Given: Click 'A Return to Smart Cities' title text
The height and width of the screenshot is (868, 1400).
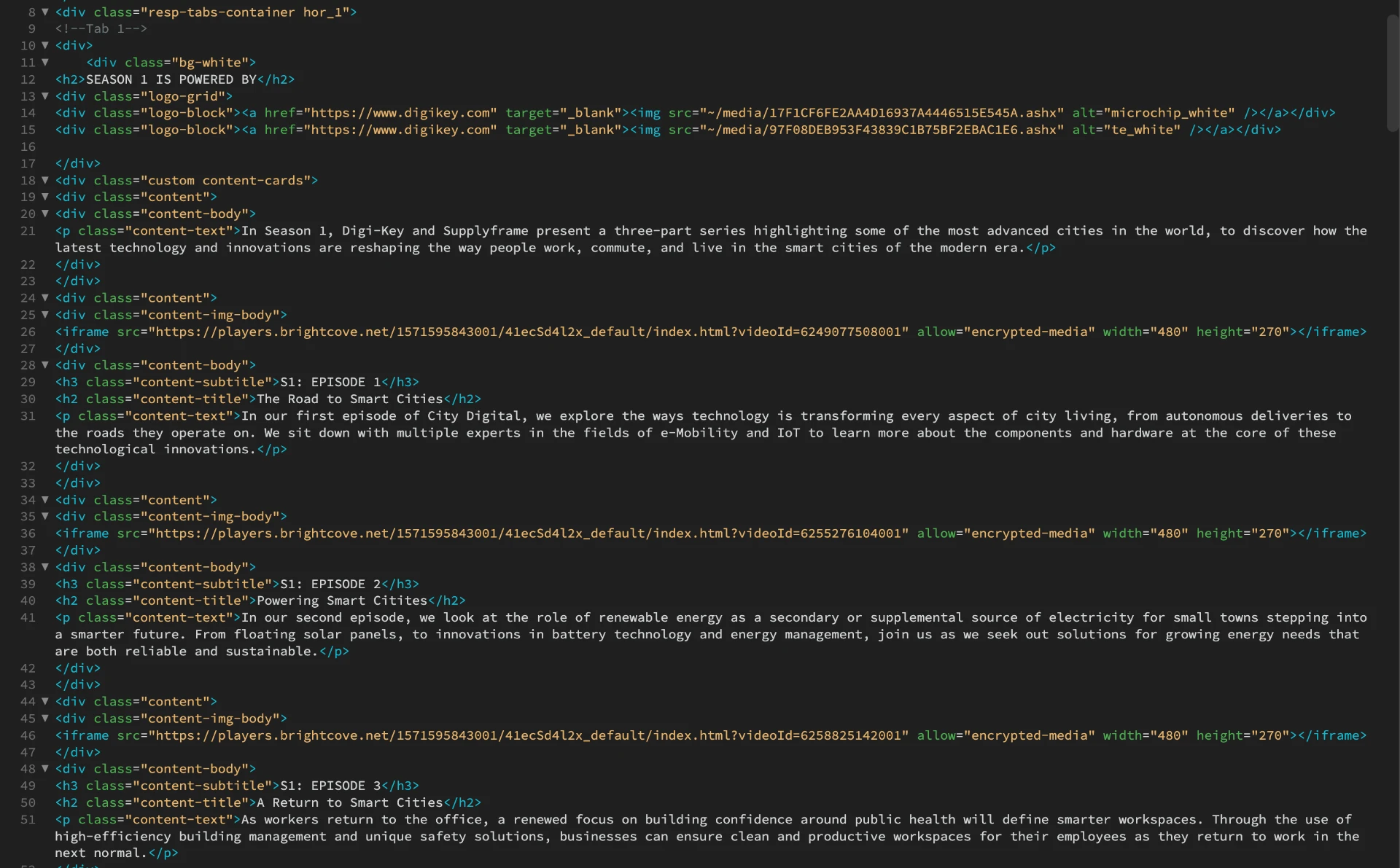Looking at the screenshot, I should (x=350, y=803).
